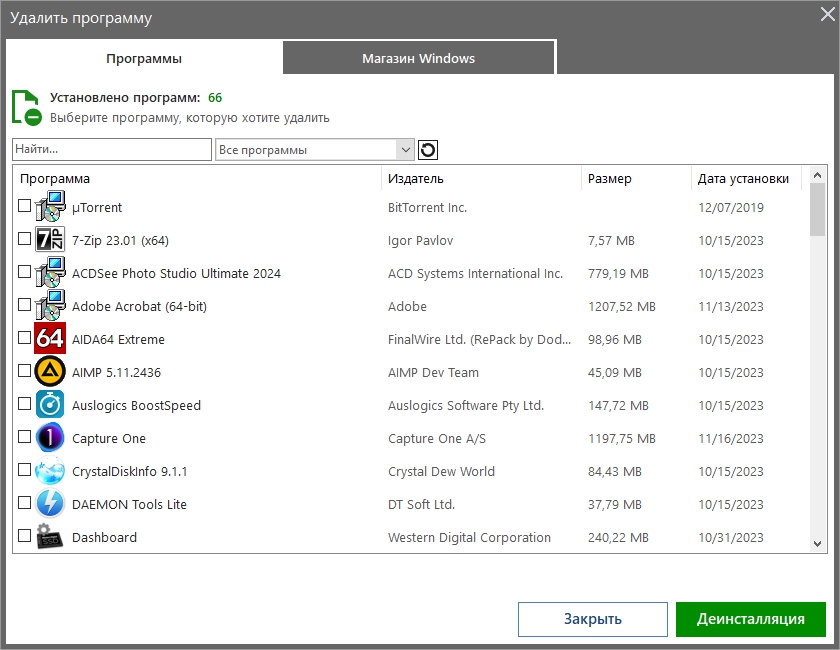The image size is (840, 650).
Task: Tick the Adobe Acrobat (64-bit) checkbox
Action: pyautogui.click(x=25, y=305)
